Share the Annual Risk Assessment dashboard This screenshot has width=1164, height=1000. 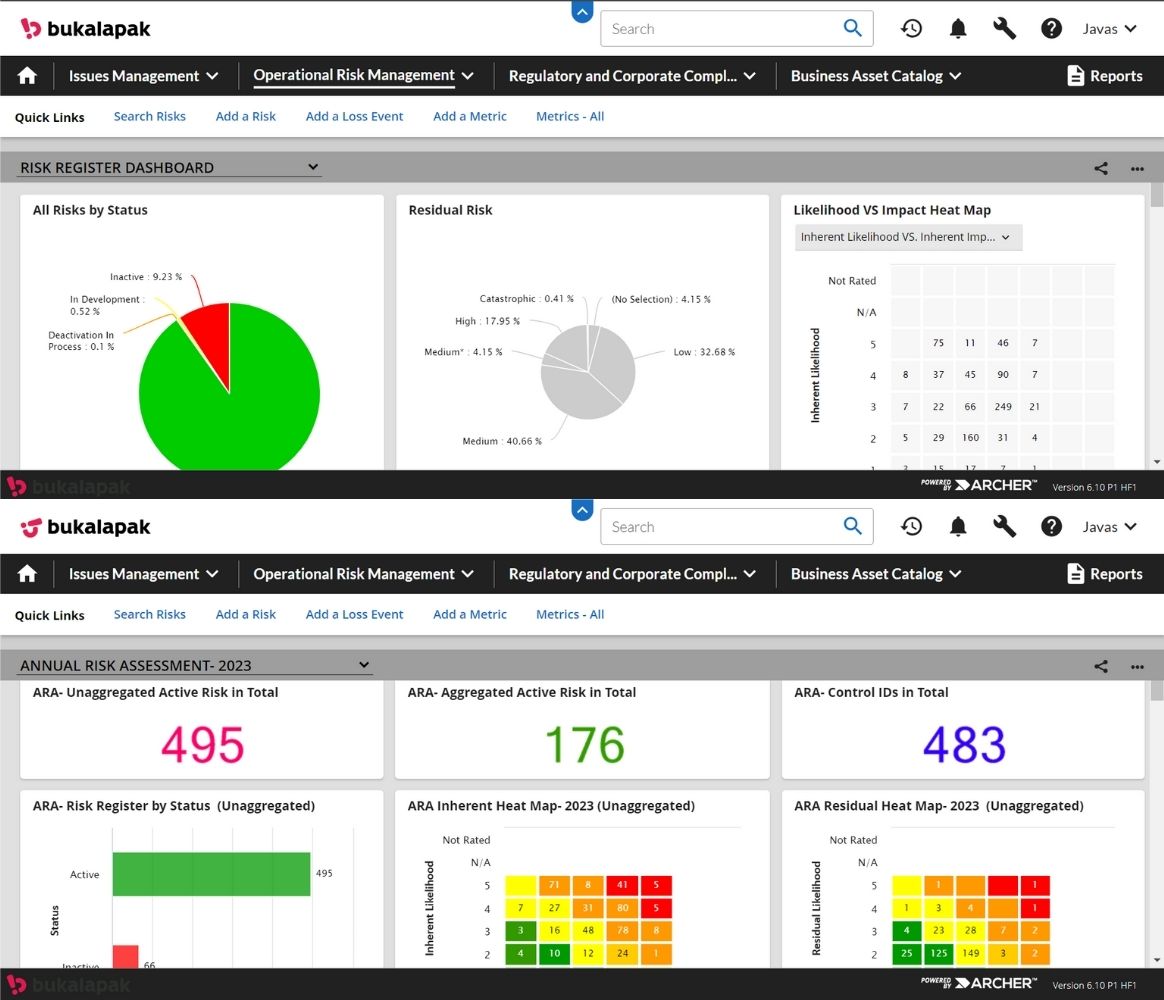1101,667
